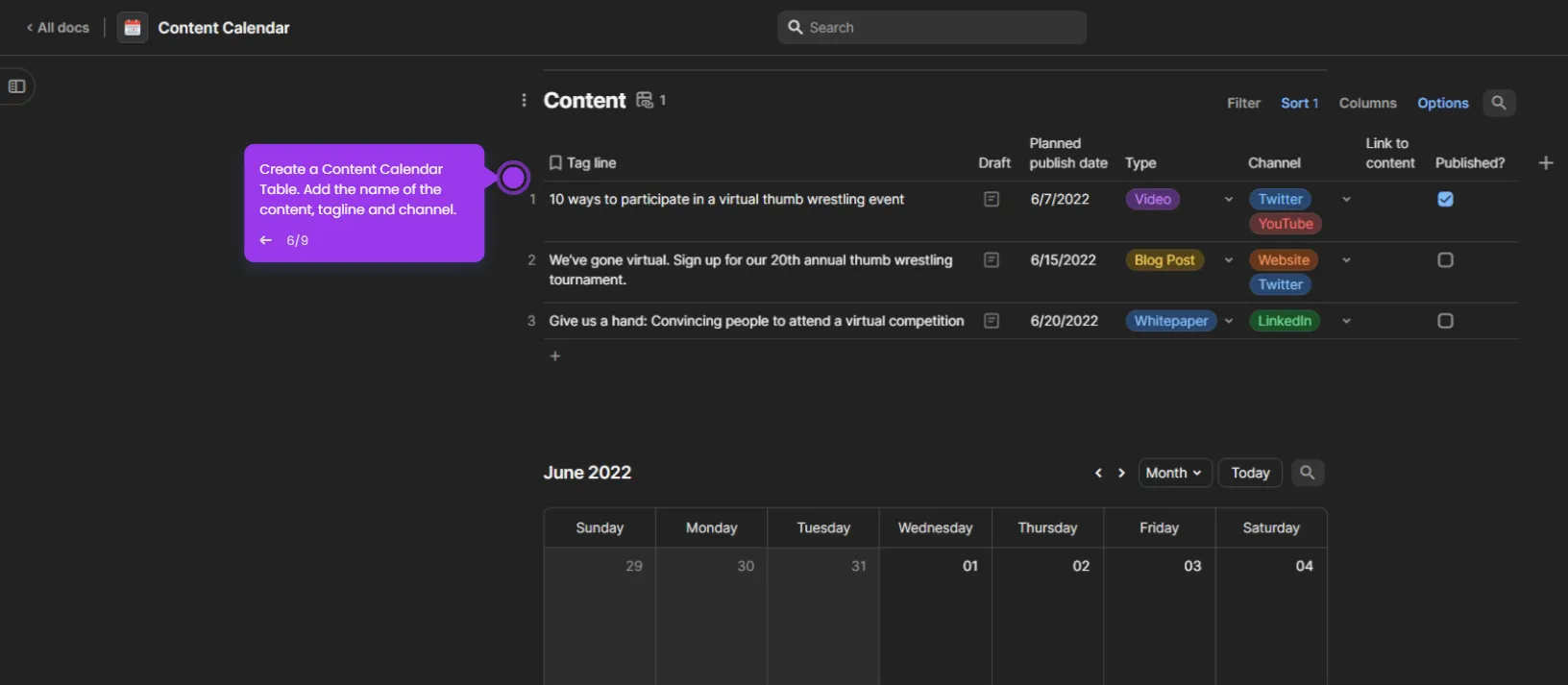This screenshot has width=1568, height=685.
Task: Click the Content Calendar doc icon
Action: point(133,28)
